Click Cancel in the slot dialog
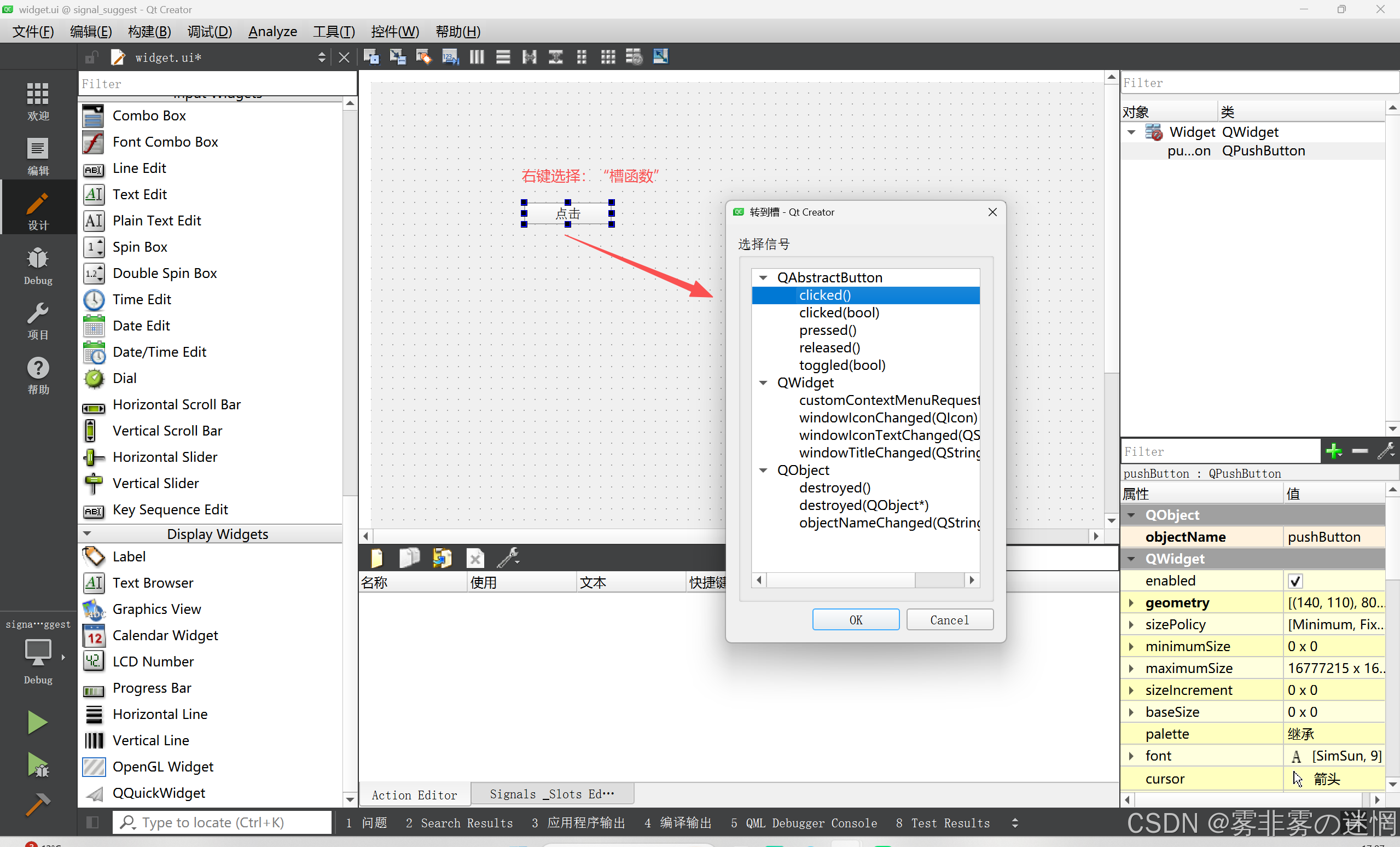1400x847 pixels. 949,620
